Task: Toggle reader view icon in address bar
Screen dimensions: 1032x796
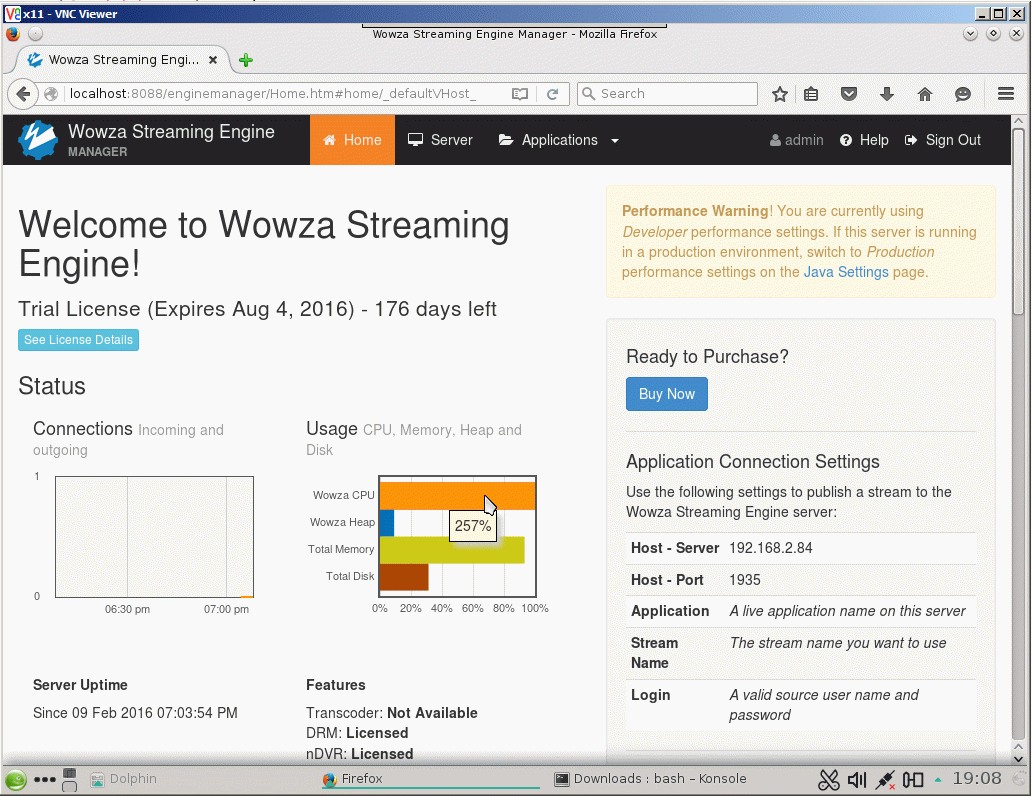Action: (520, 94)
